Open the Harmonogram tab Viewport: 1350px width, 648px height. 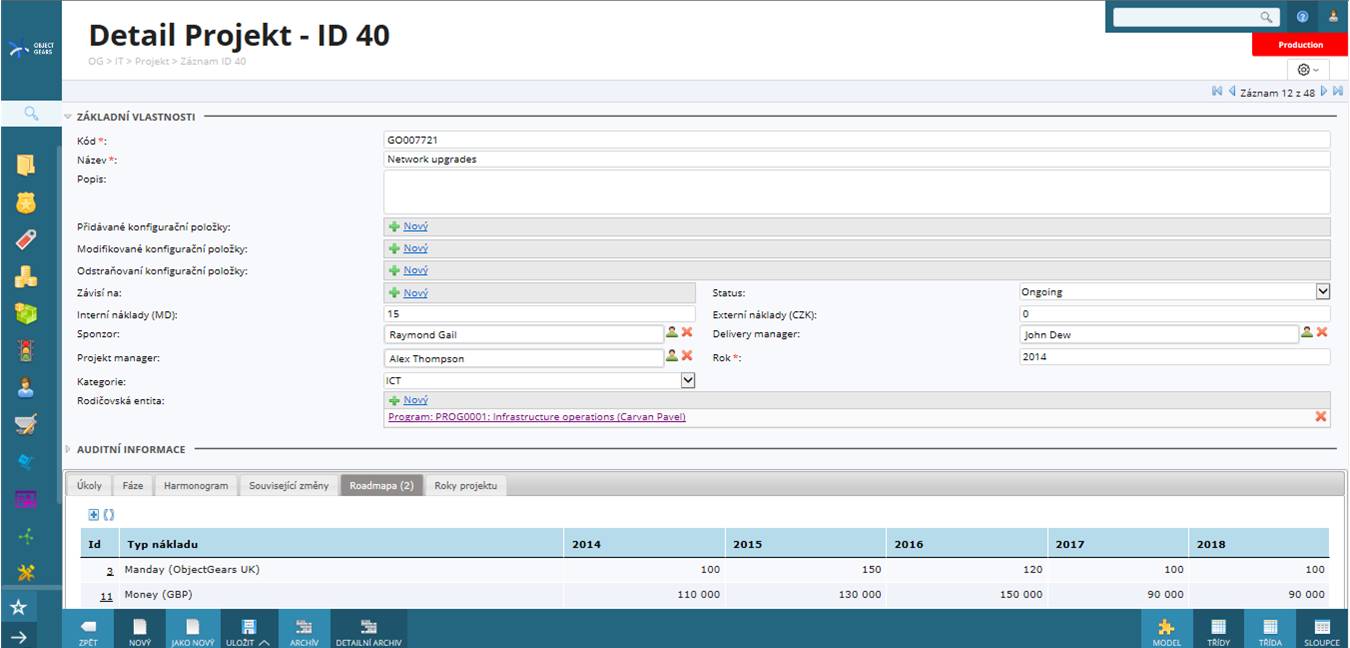coord(196,486)
